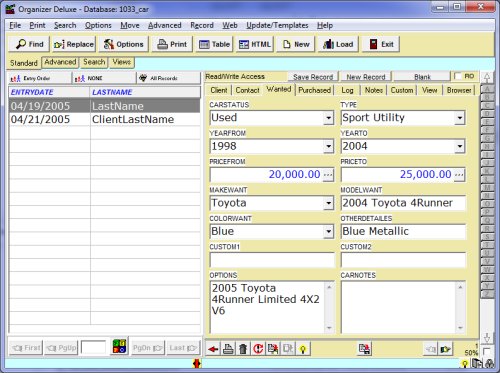Click the First page button
The height and width of the screenshot is (373, 500).
coord(26,348)
